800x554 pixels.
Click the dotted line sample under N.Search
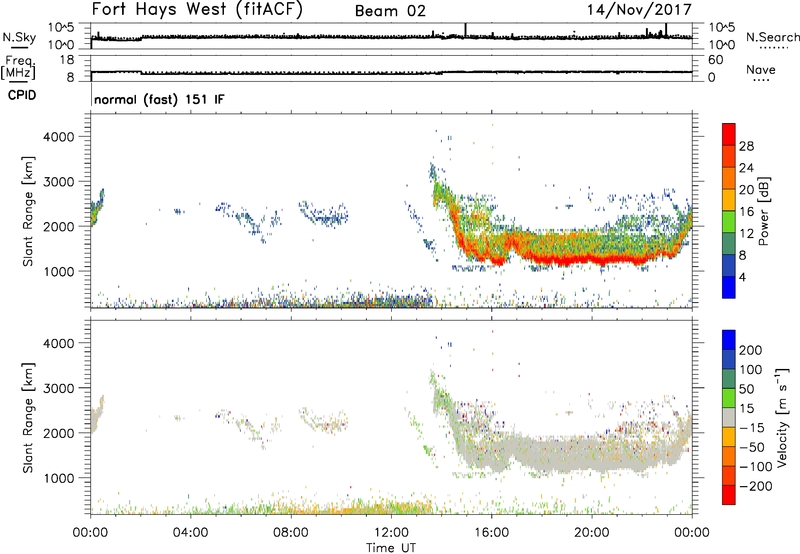pyautogui.click(x=773, y=48)
